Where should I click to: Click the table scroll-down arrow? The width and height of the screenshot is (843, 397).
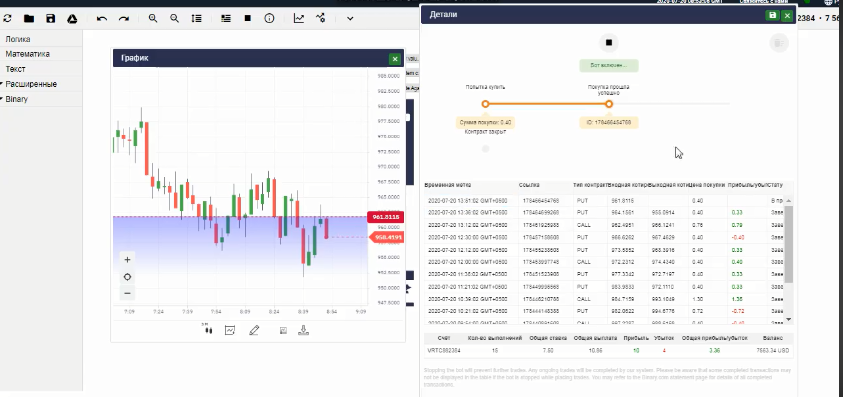point(789,320)
